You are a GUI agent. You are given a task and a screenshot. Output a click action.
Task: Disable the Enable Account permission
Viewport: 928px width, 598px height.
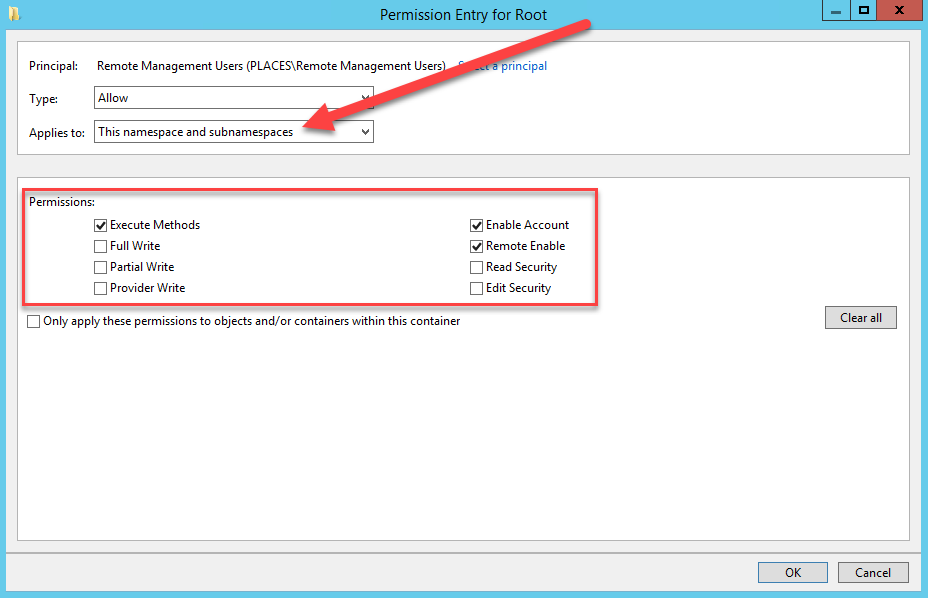click(x=477, y=224)
